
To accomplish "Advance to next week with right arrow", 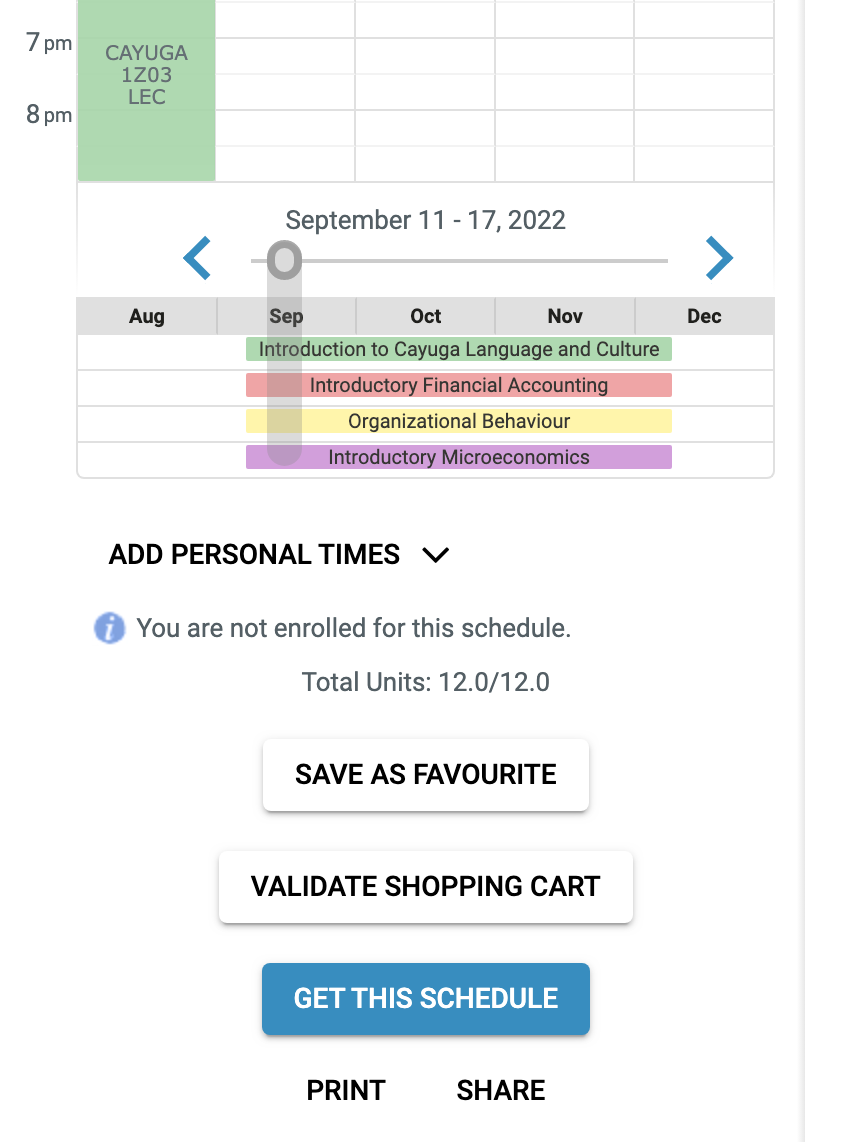I will click(719, 258).
